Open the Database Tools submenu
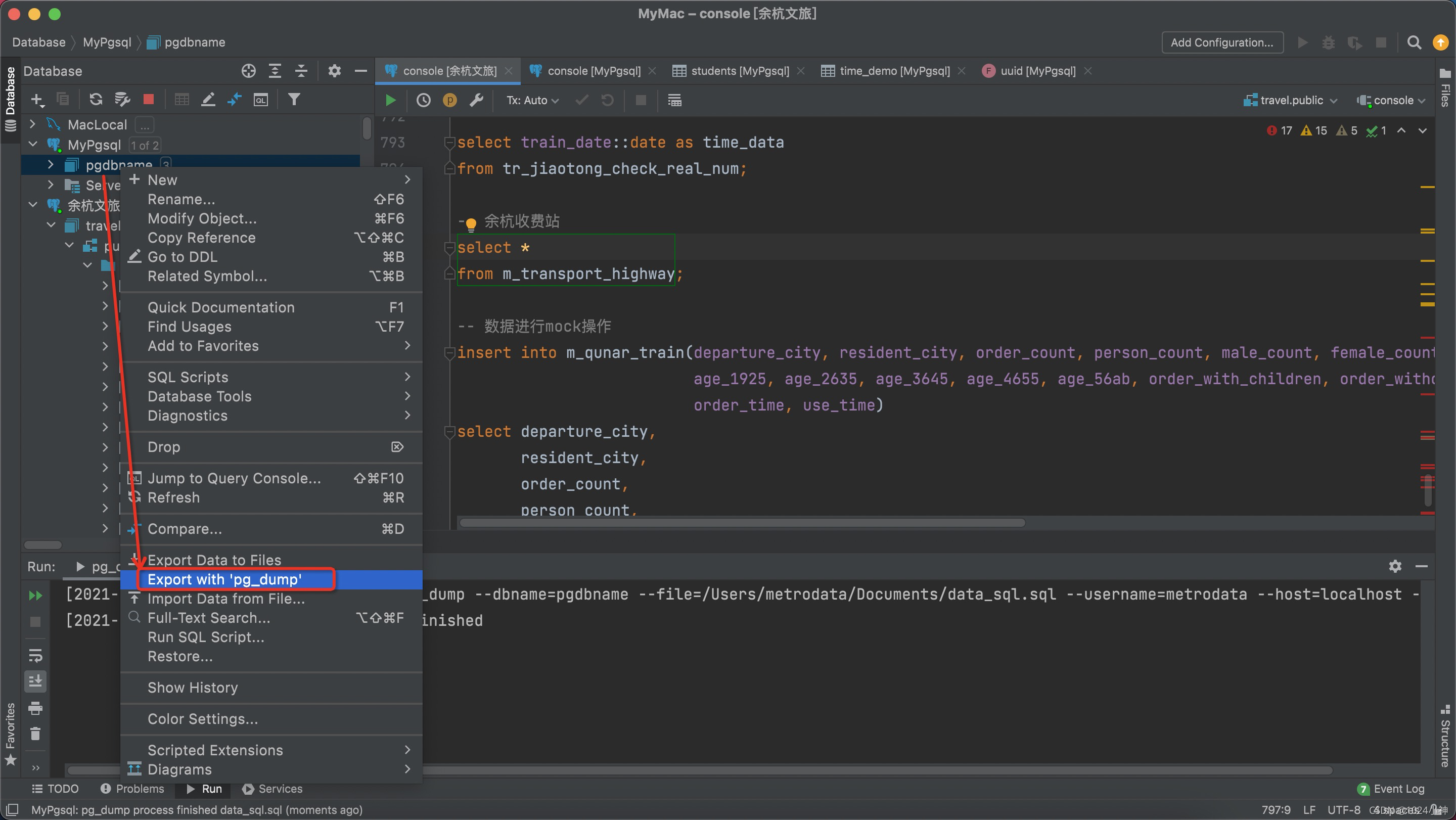Viewport: 1456px width, 820px height. click(271, 396)
